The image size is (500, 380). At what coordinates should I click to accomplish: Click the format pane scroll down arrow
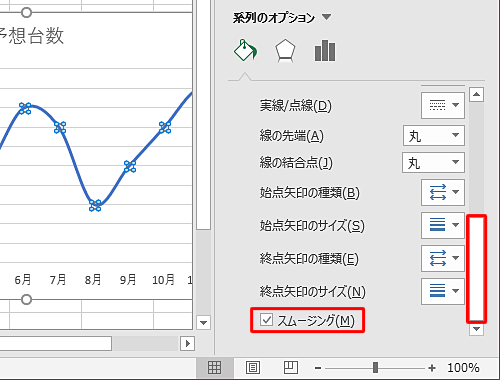[x=476, y=330]
